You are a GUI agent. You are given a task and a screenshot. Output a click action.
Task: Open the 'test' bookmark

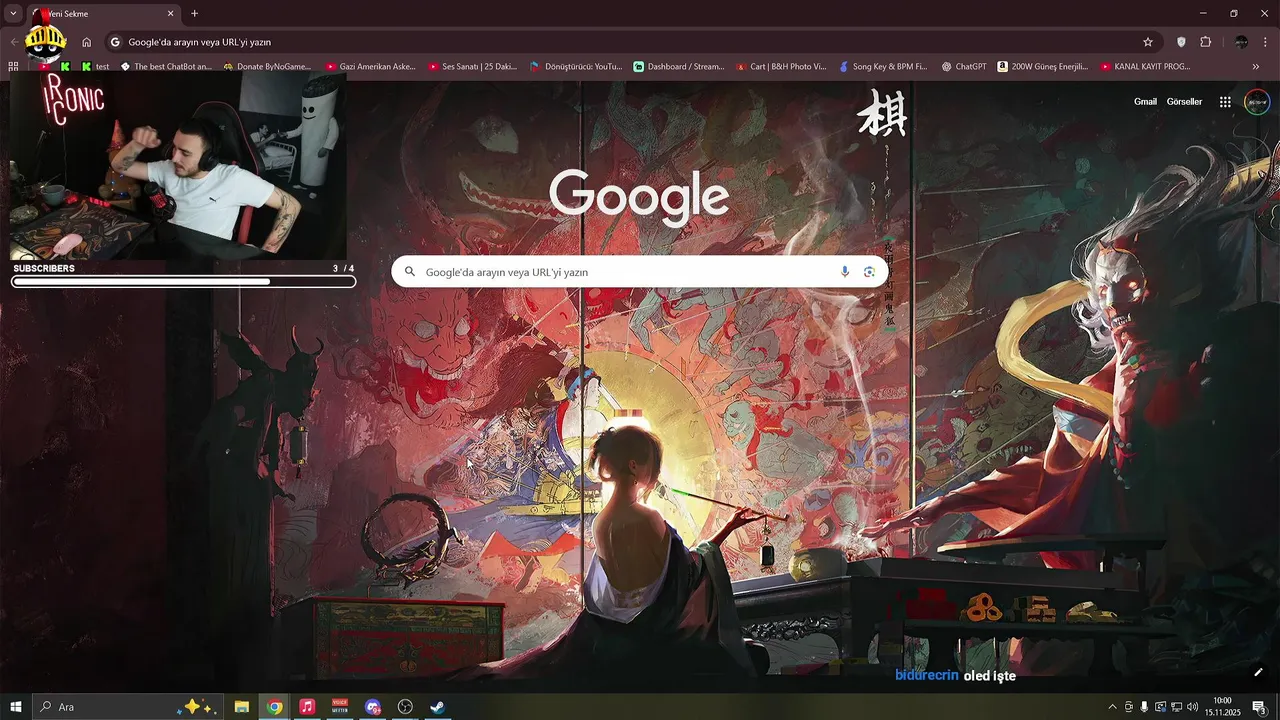click(95, 67)
